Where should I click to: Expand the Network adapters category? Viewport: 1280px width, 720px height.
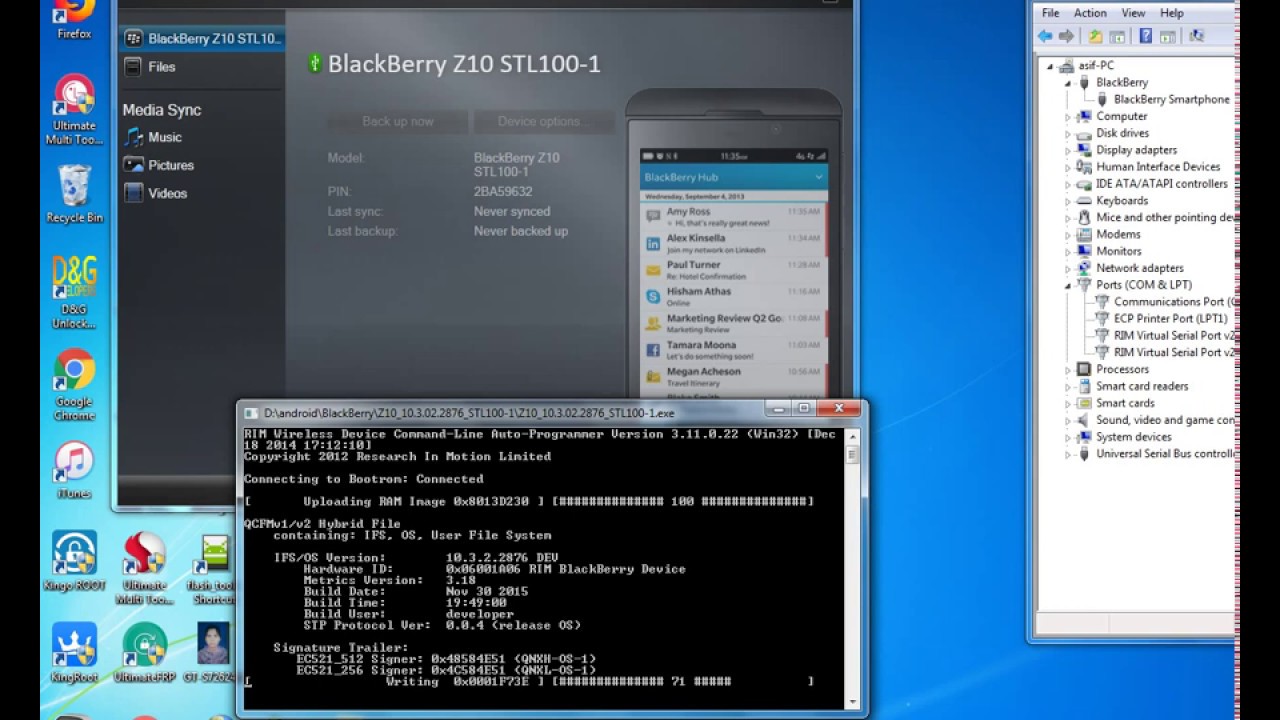coord(1068,268)
